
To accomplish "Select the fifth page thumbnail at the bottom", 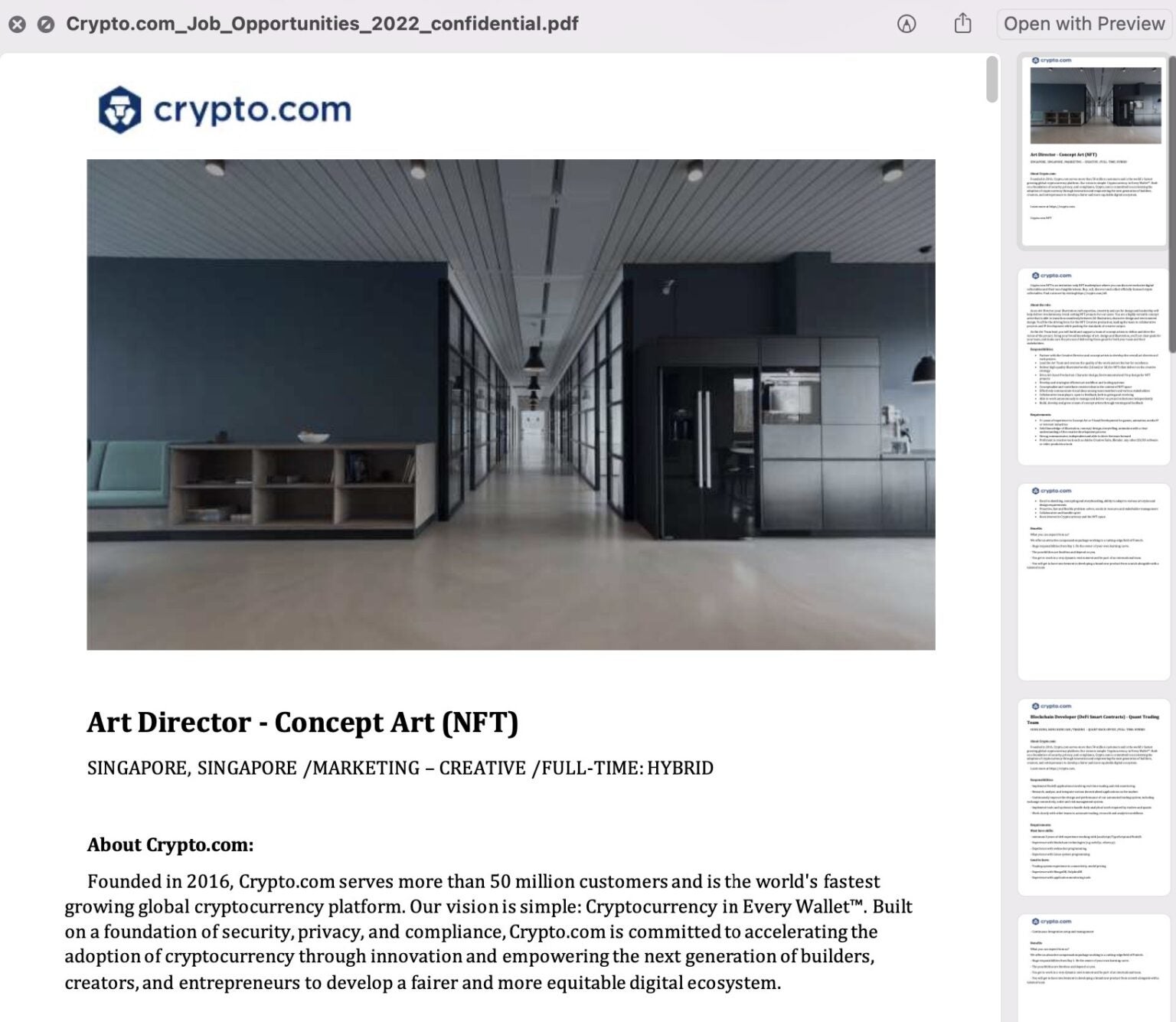I will click(x=1094, y=967).
